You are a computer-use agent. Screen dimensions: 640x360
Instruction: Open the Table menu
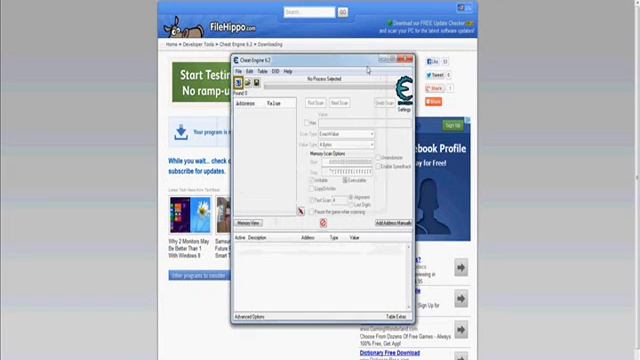pos(262,71)
